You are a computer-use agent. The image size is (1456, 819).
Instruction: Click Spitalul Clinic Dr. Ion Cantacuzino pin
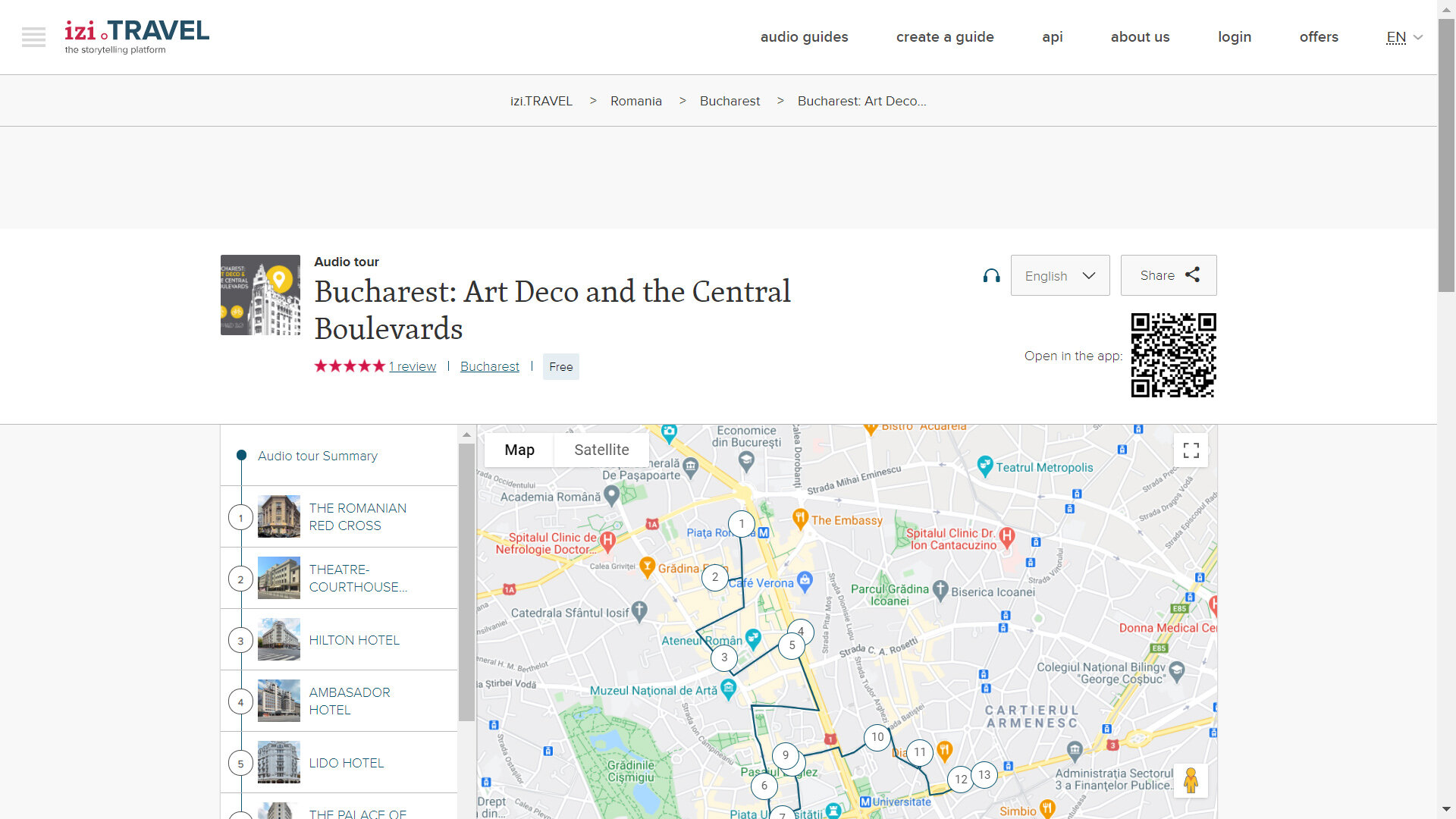tap(1007, 537)
